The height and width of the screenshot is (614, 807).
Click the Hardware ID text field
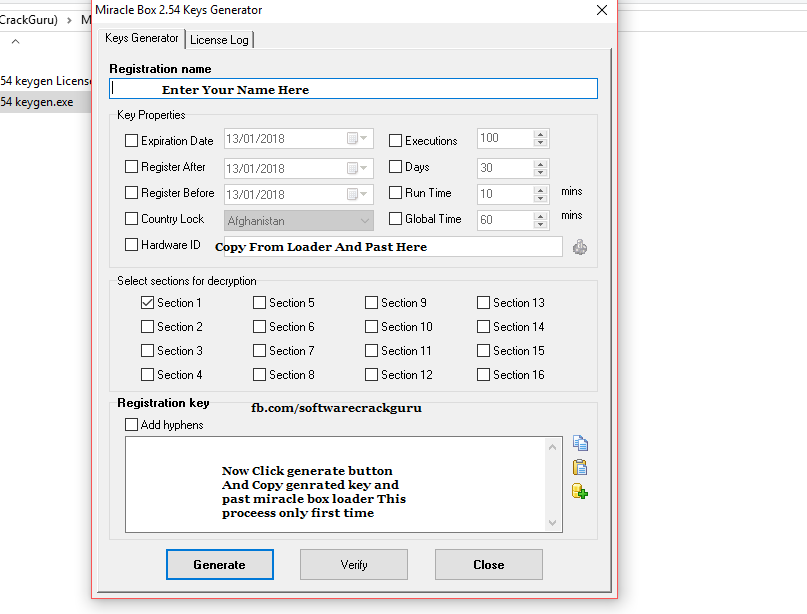coord(394,247)
